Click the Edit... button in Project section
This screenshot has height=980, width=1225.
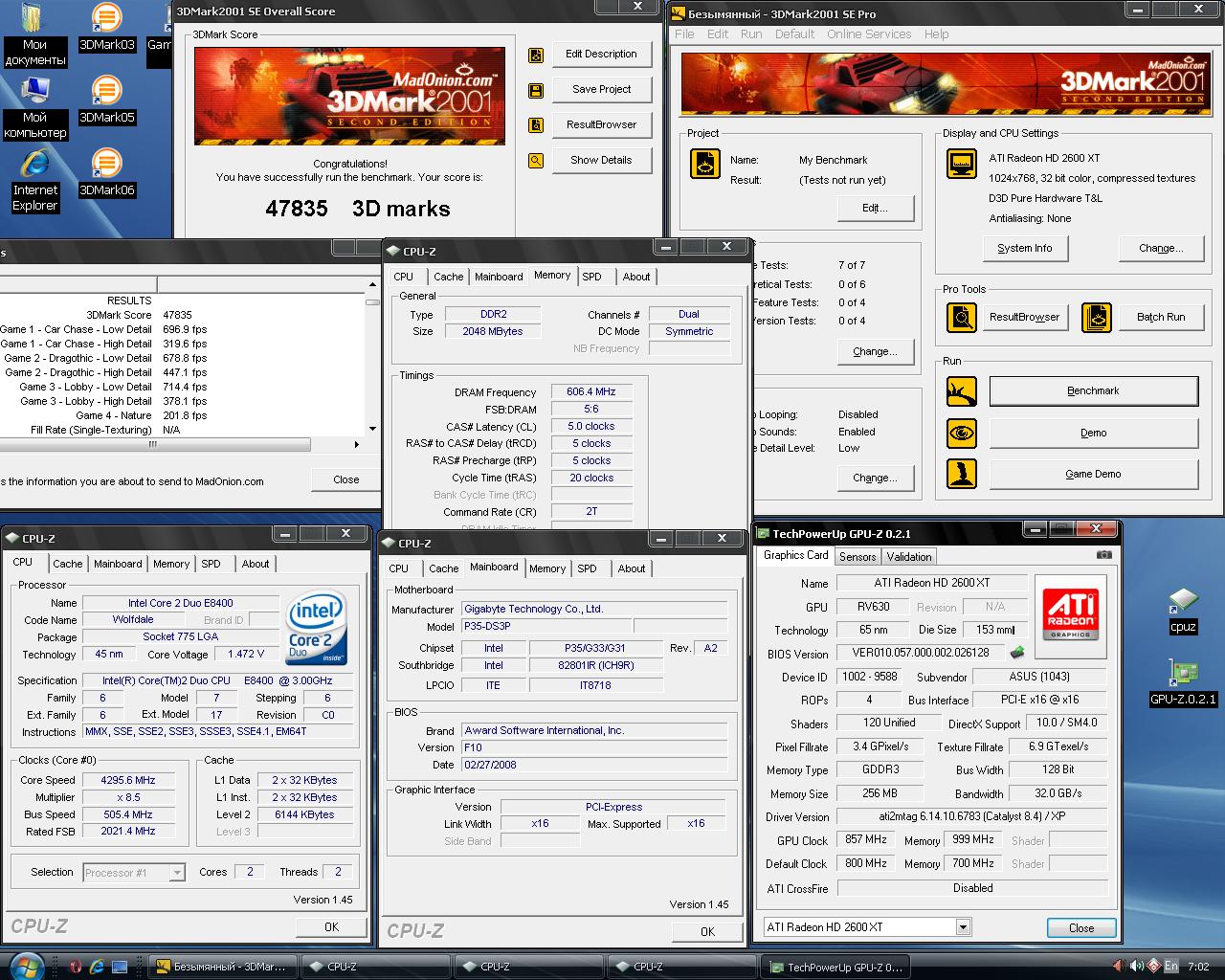click(875, 208)
